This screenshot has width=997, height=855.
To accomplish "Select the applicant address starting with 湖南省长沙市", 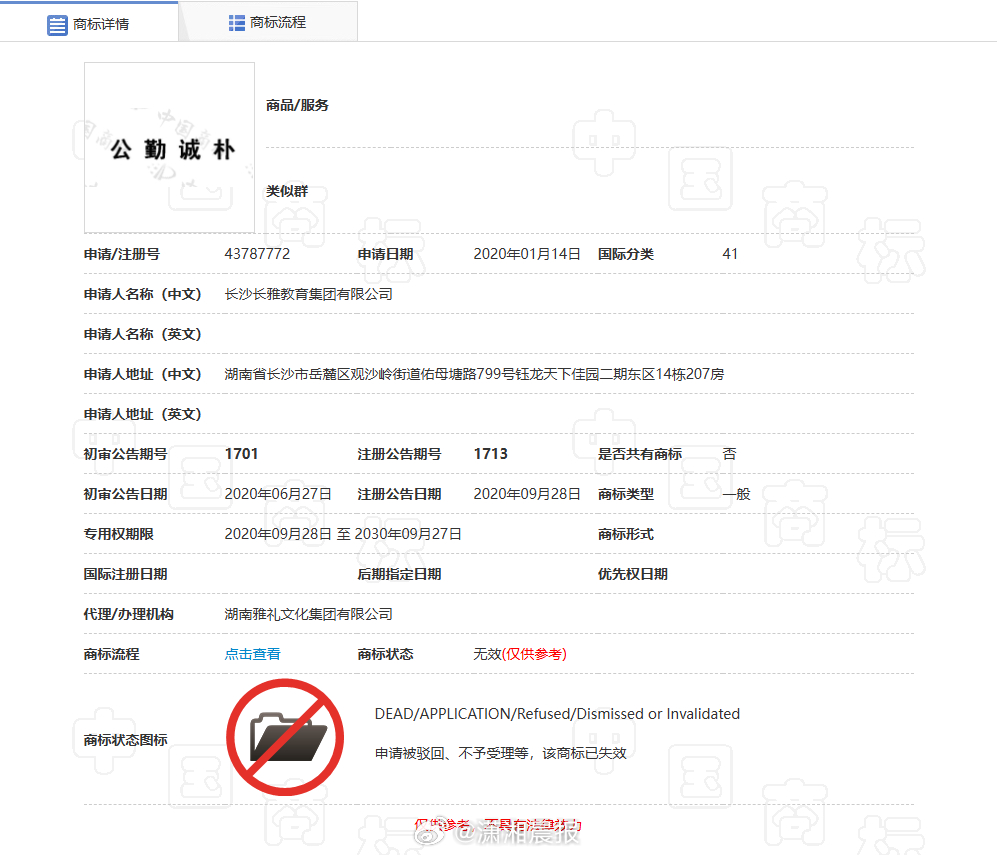I will (474, 374).
